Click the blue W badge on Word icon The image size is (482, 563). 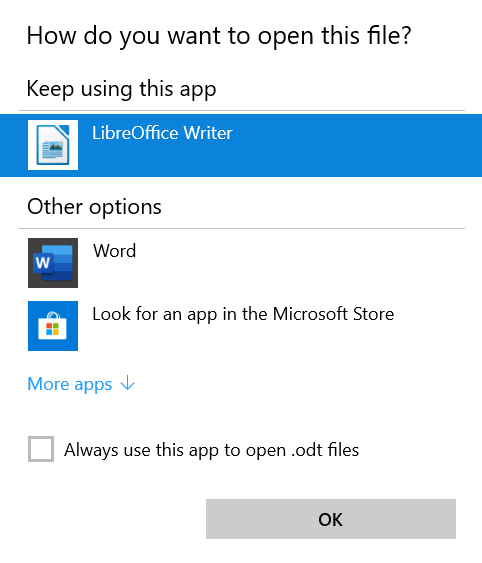(43, 263)
